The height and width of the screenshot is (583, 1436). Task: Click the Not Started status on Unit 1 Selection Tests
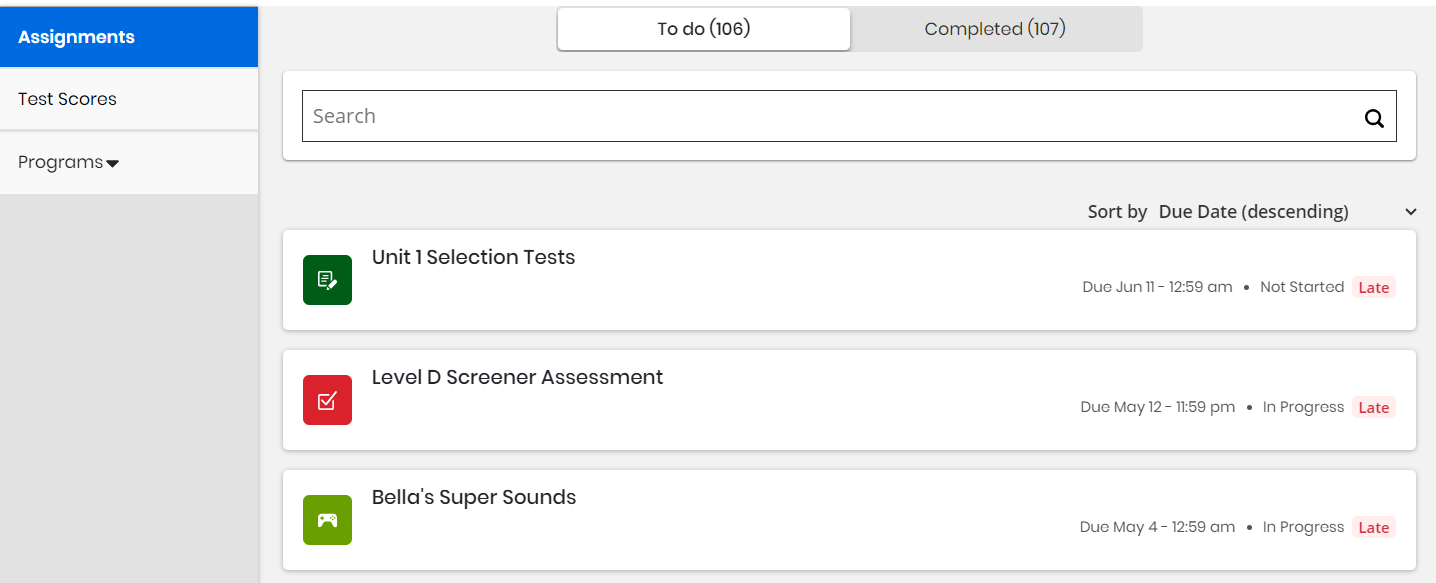tap(1303, 287)
